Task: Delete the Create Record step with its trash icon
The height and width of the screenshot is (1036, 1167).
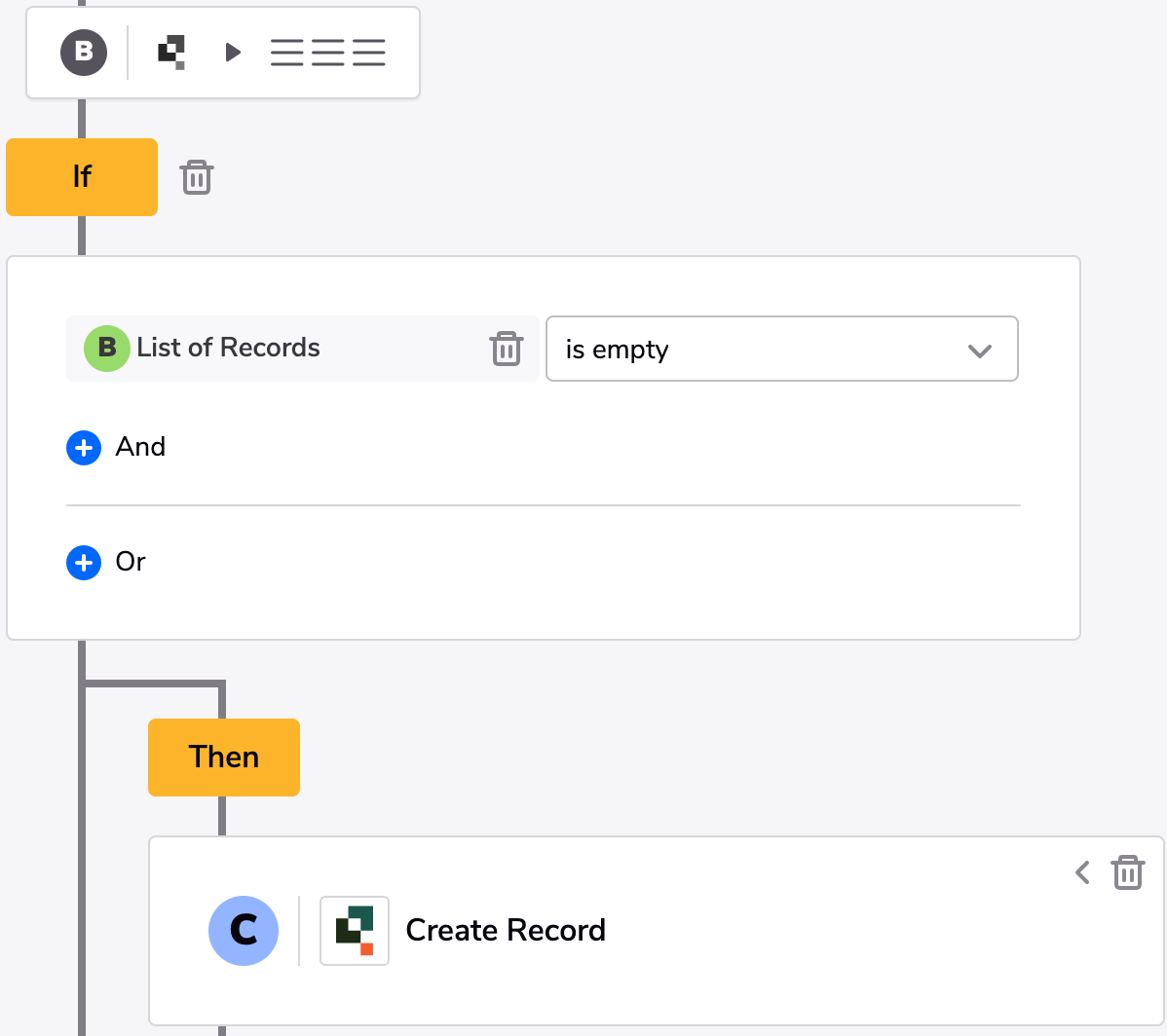Action: click(1128, 873)
